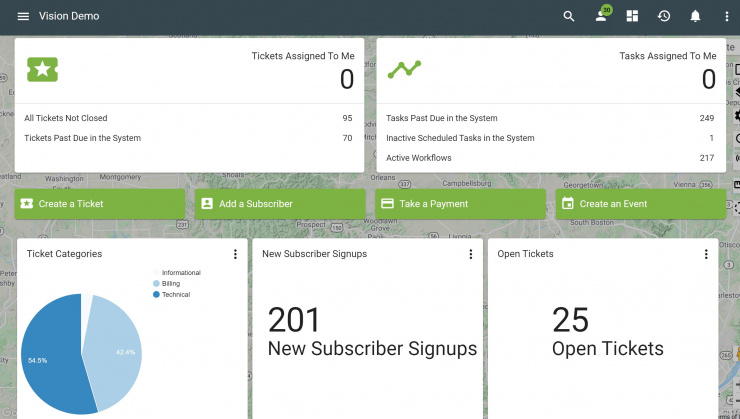Image resolution: width=740 pixels, height=419 pixels.
Task: Open the top bar vertical dots menu
Action: pos(726,17)
